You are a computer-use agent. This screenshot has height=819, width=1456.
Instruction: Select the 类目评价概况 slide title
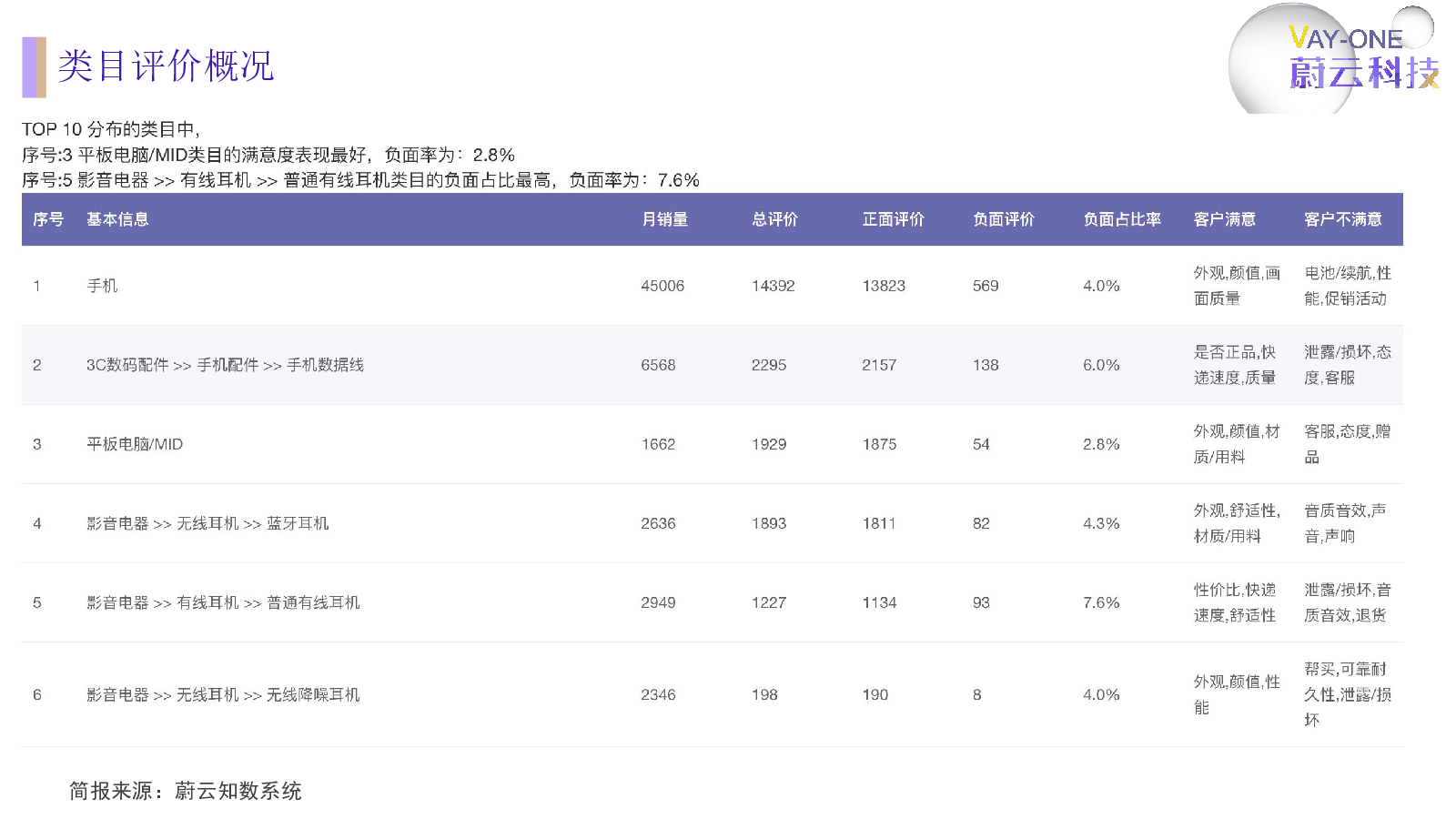point(166,66)
